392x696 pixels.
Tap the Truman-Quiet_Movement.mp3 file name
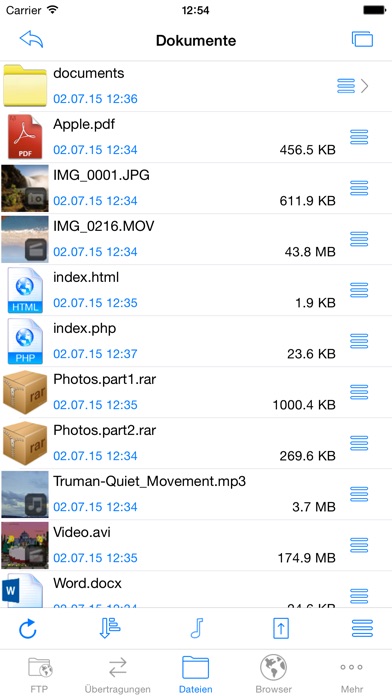[150, 482]
